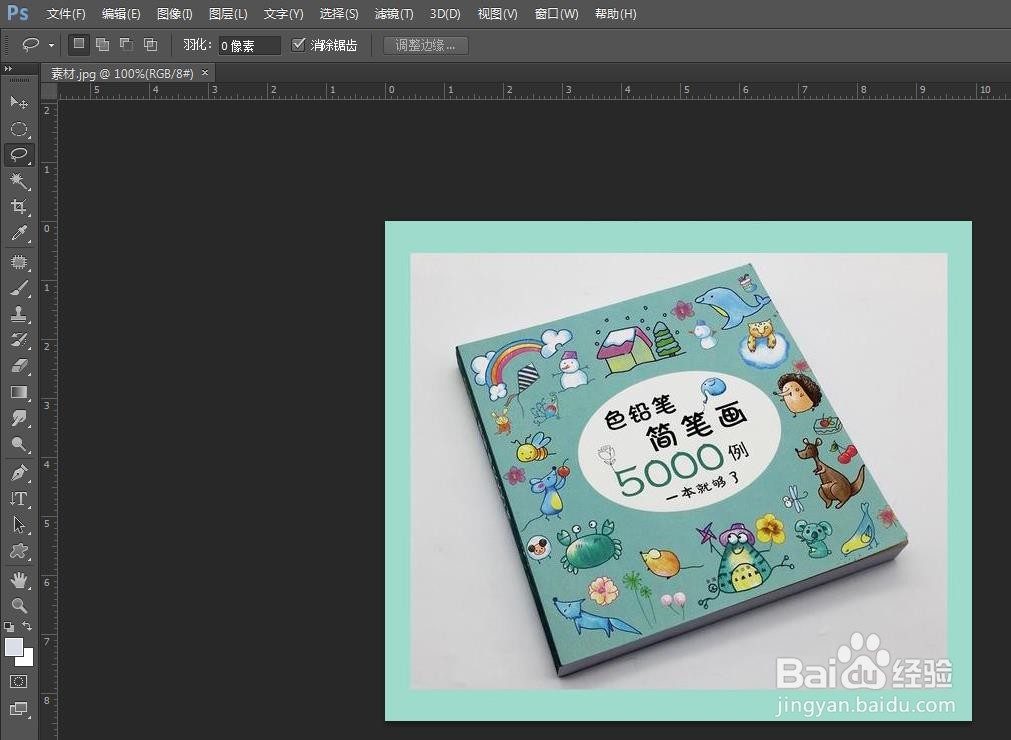Click the Photoshop Ps logo

tap(18, 12)
